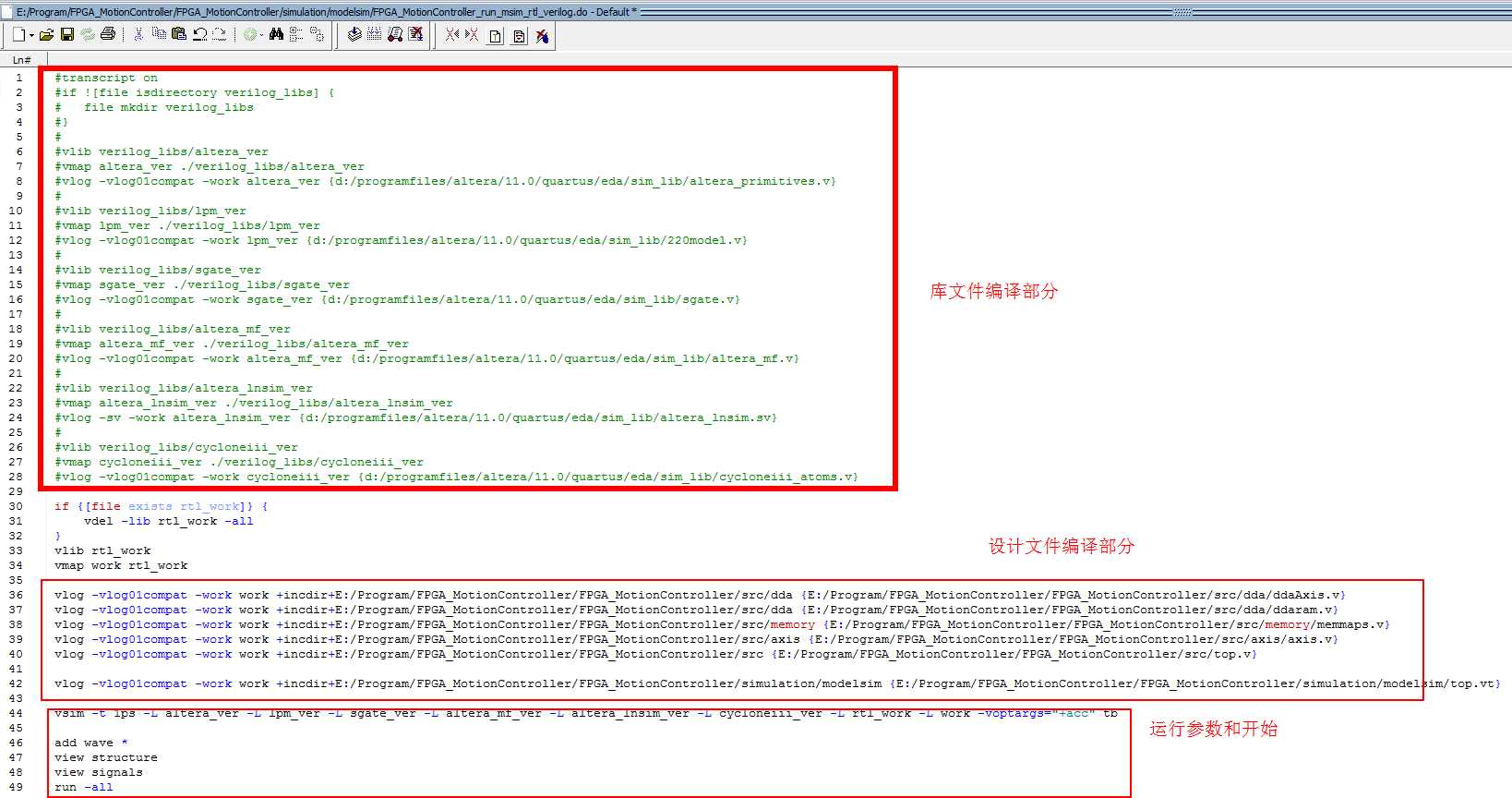Click the vlog line compiling memmaps.v
This screenshot has width=1512, height=798.
(722, 624)
